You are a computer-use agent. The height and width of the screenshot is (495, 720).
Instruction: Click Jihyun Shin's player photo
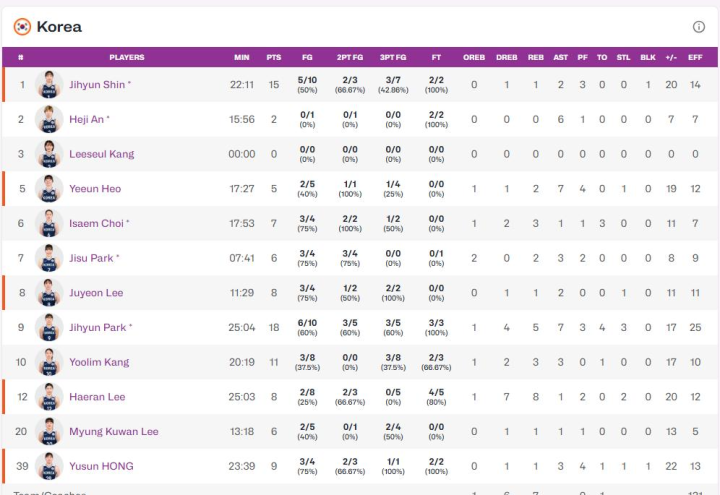(48, 85)
